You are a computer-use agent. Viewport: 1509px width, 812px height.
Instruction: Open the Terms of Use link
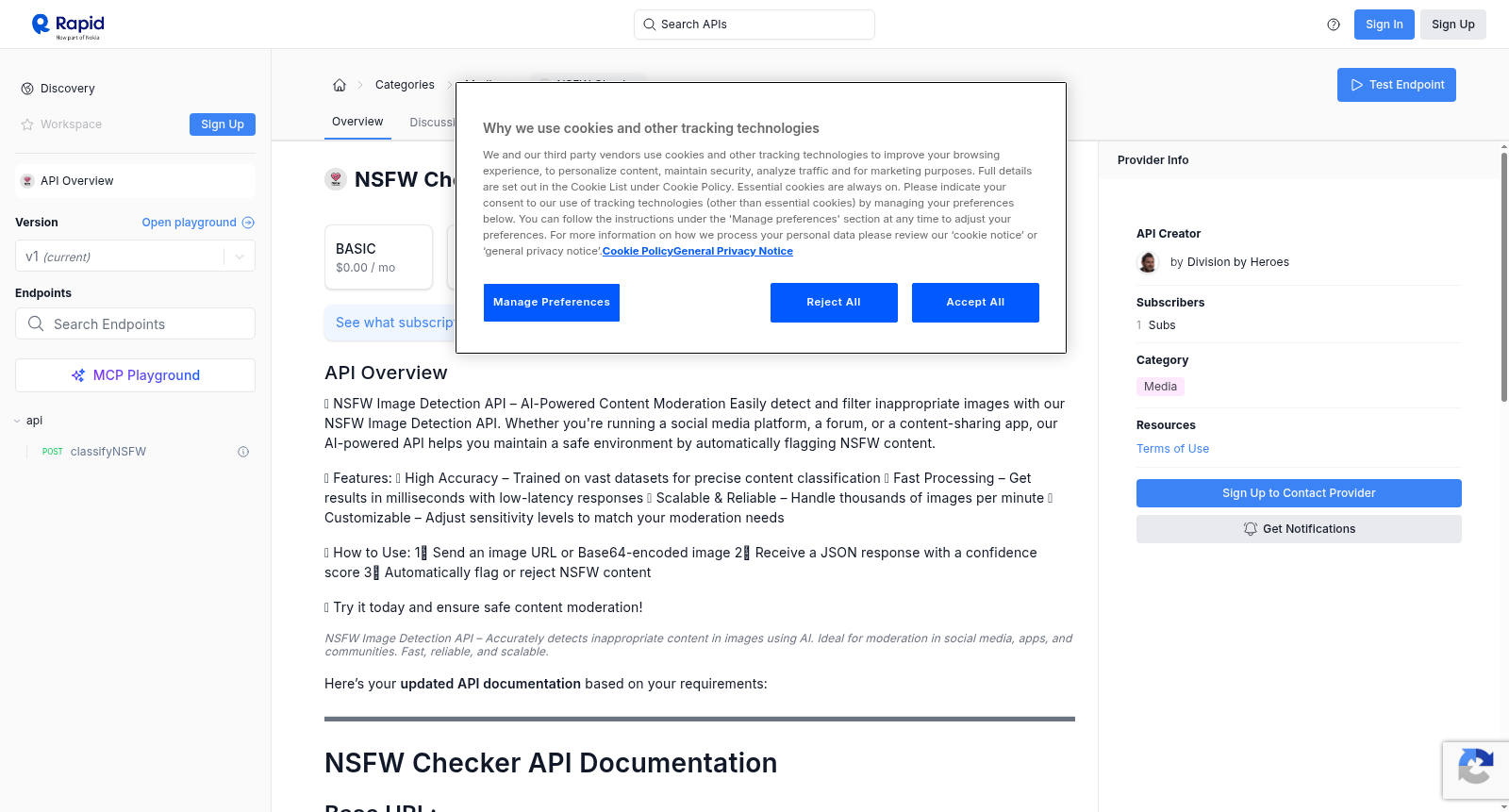tap(1172, 449)
